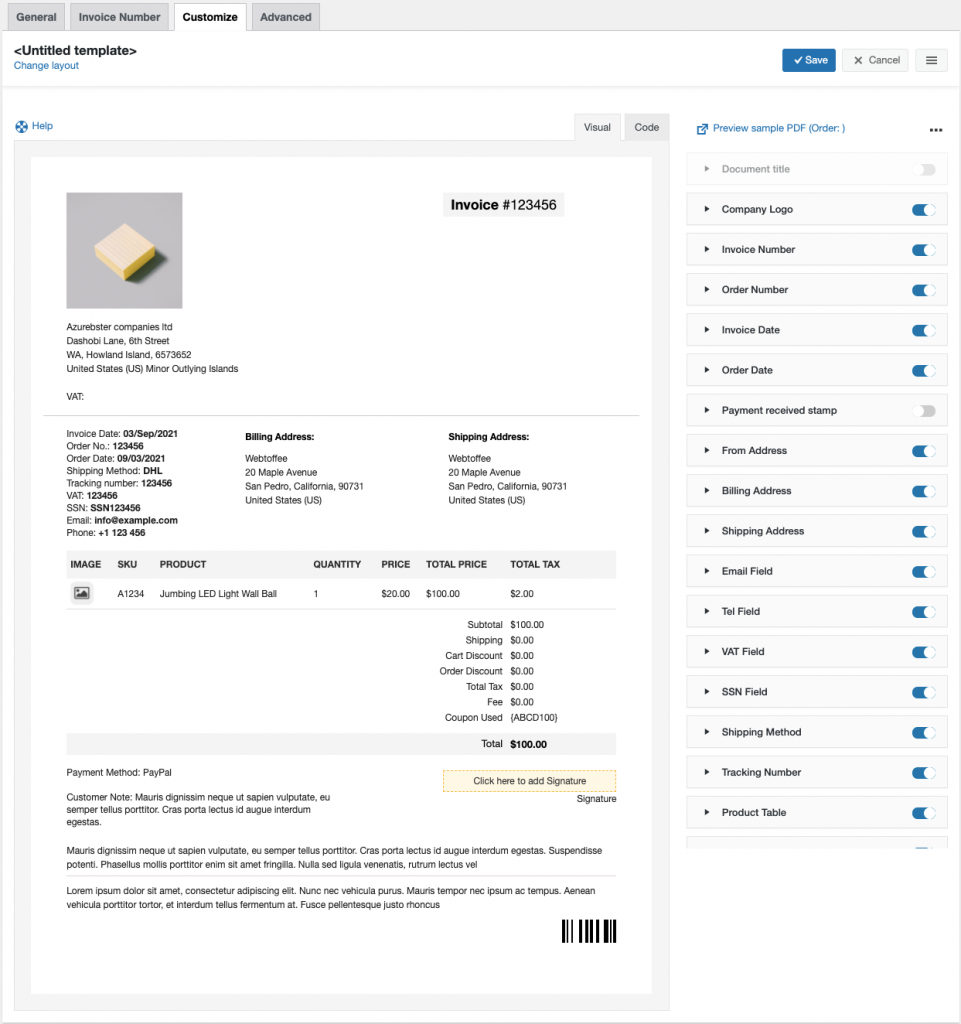Expand the Company Logo section arrow
The width and height of the screenshot is (961, 1024).
tap(707, 209)
